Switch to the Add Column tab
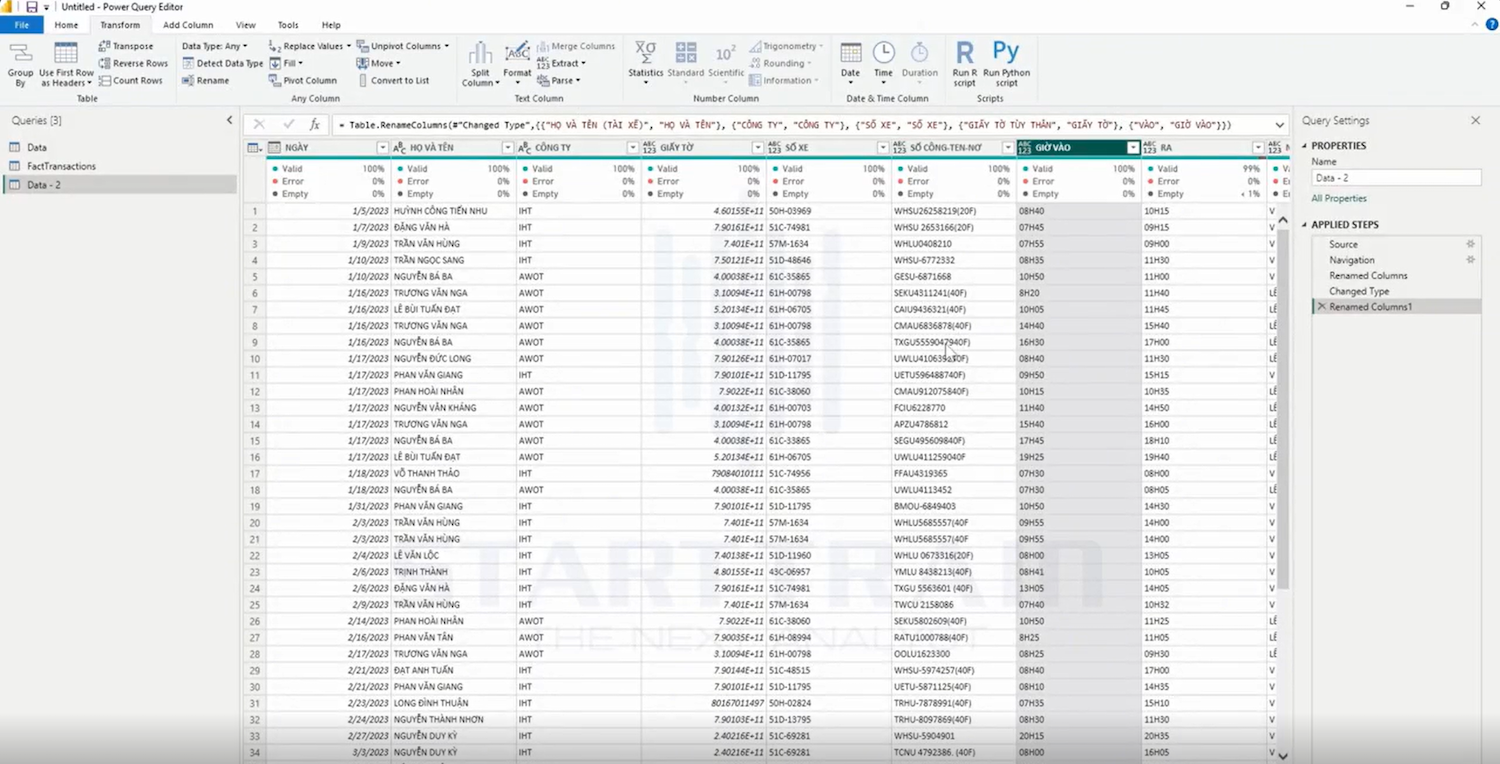Screen dimensions: 1500x764 point(188,25)
